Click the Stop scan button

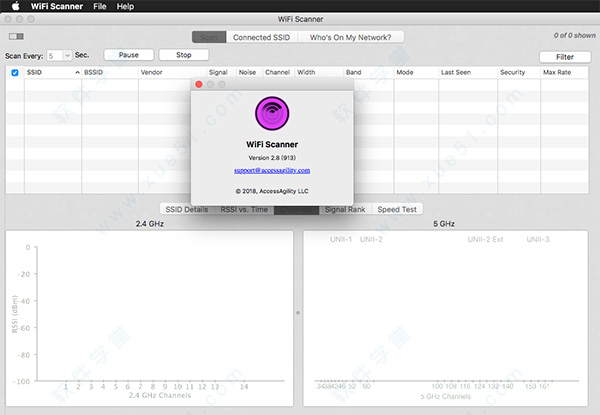[184, 55]
